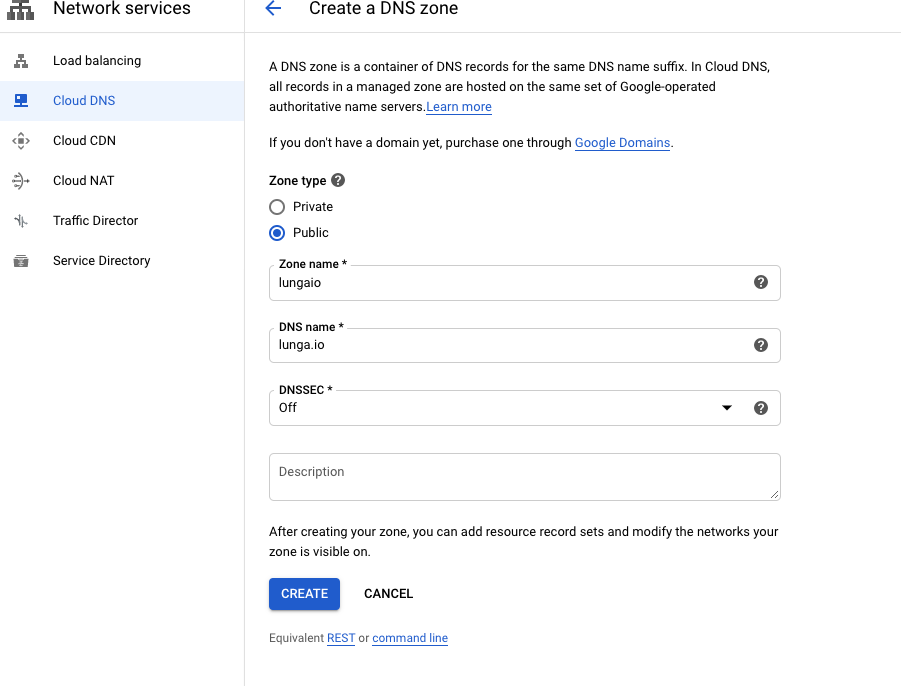
Task: Click the Service Directory sidebar icon
Action: 21,261
